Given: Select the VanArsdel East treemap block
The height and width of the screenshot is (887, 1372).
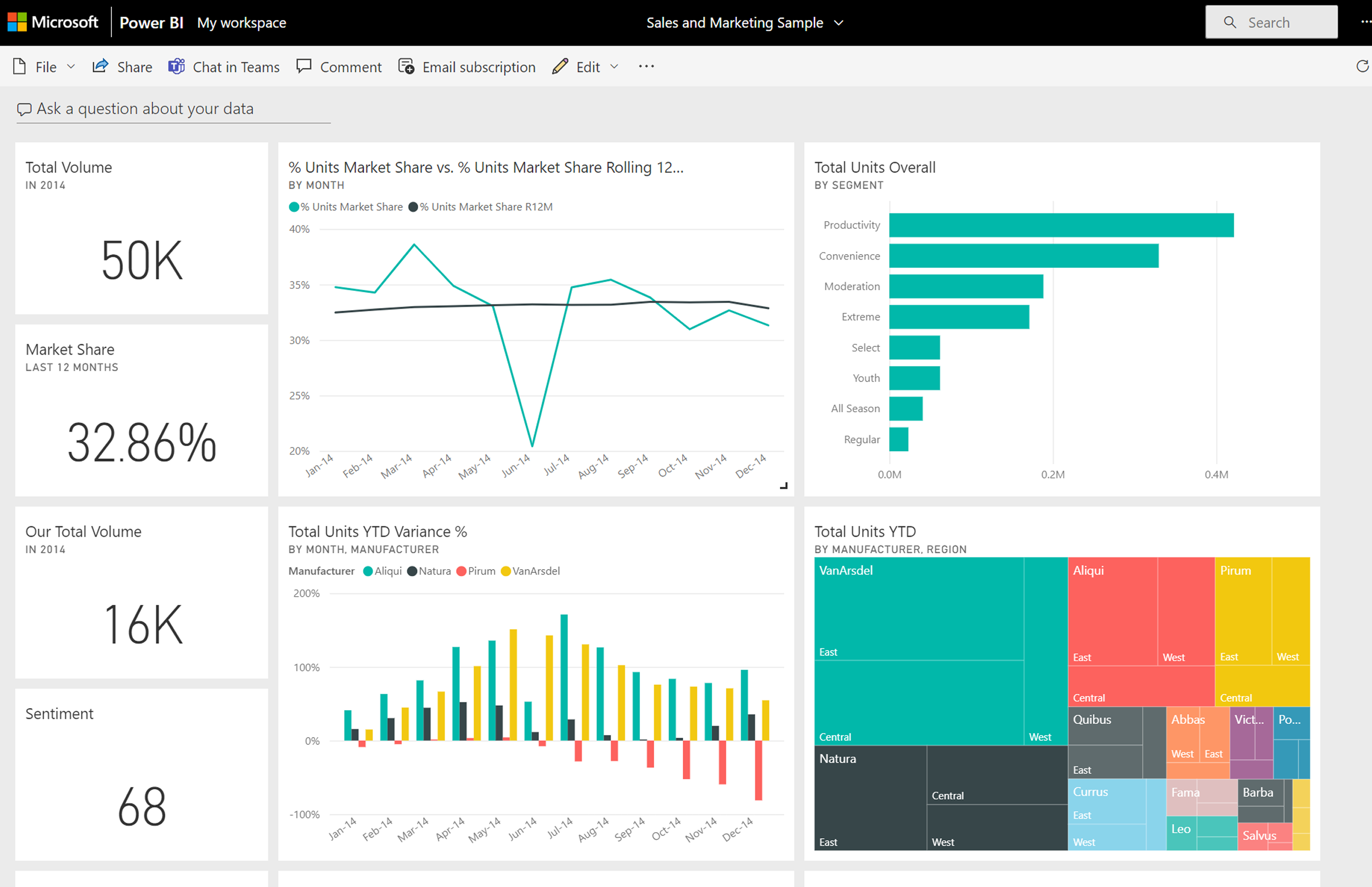Looking at the screenshot, I should (918, 622).
